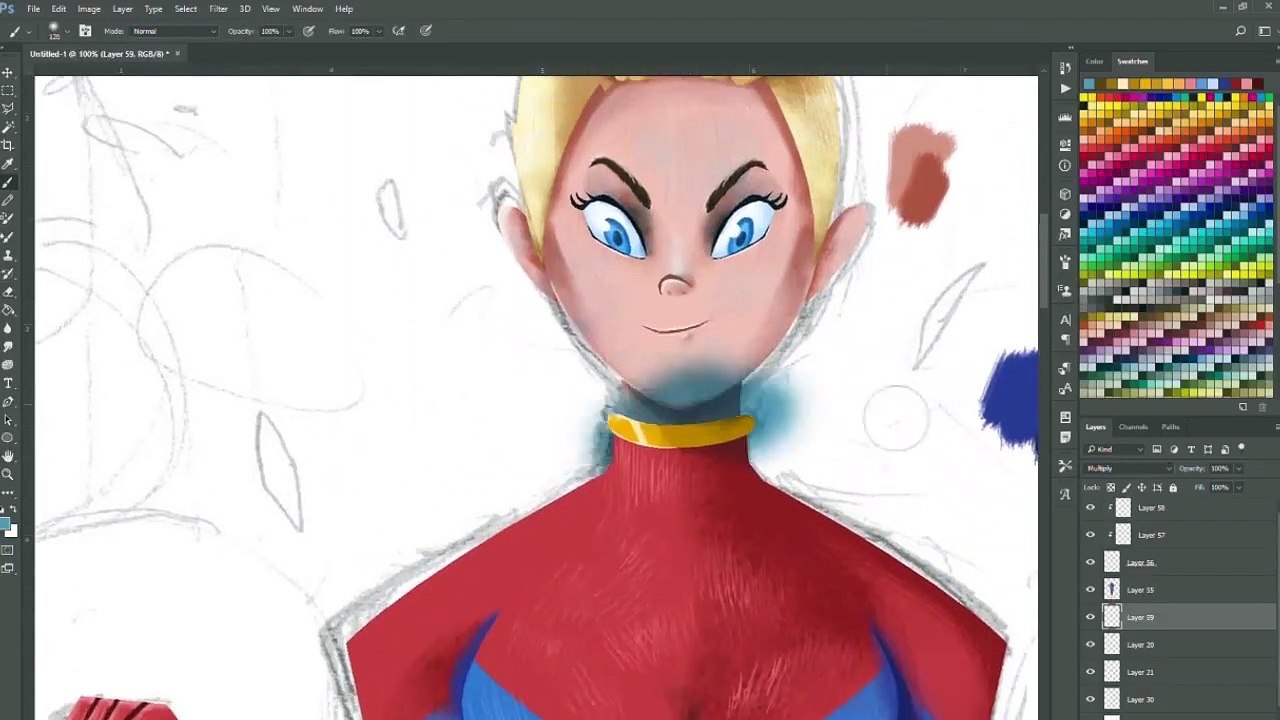Screen dimensions: 1280x720
Task: Hide Layer 55 visibility eye
Action: tap(1091, 590)
